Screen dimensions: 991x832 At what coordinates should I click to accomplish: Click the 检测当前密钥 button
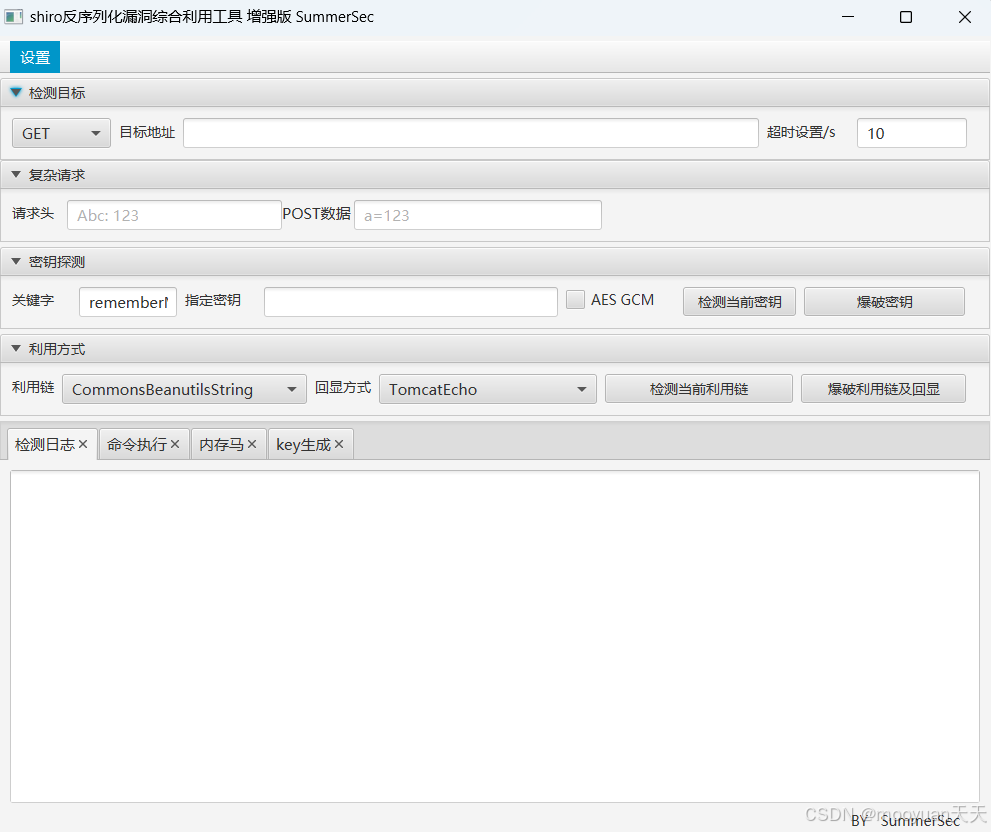tap(739, 302)
